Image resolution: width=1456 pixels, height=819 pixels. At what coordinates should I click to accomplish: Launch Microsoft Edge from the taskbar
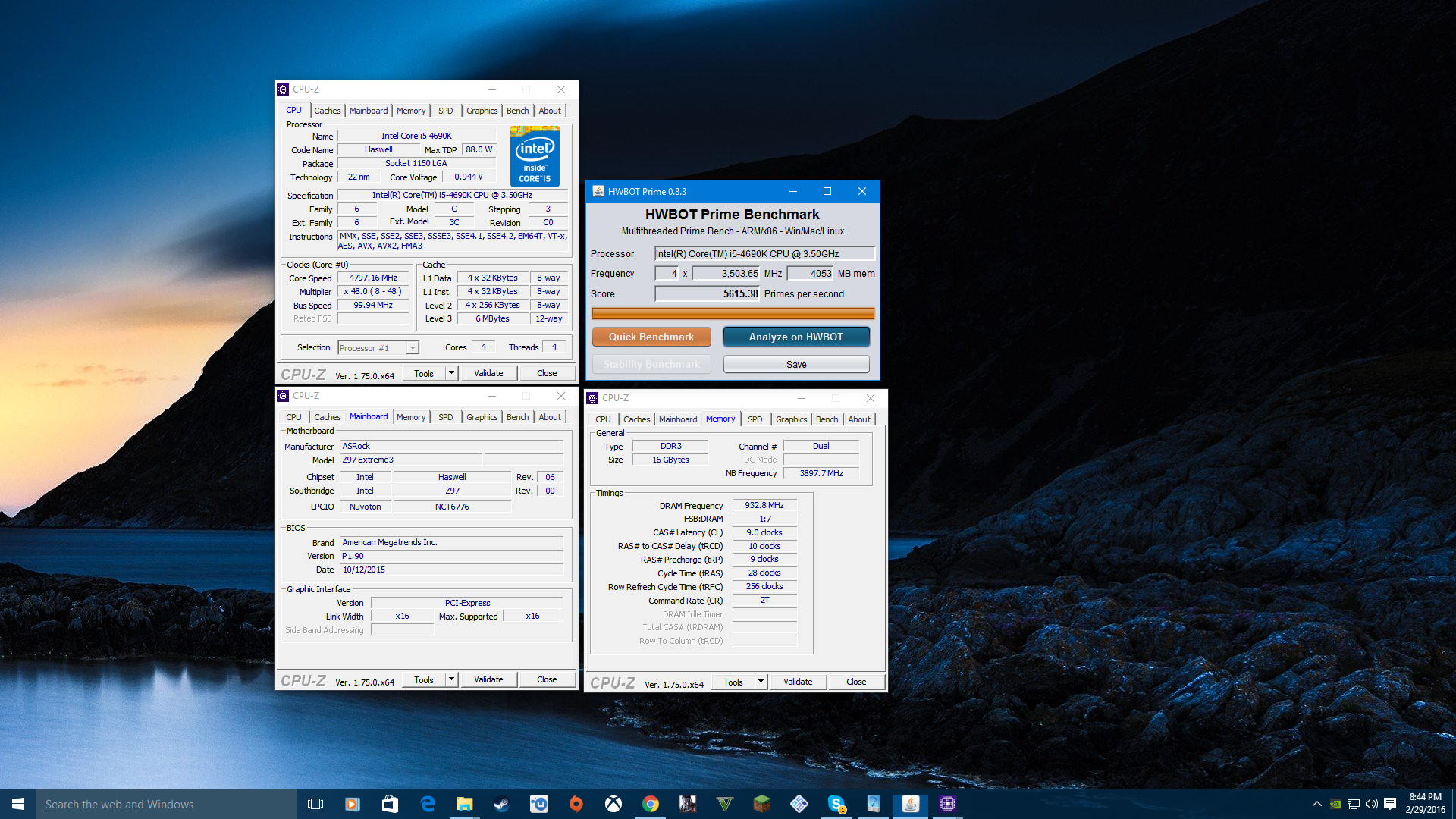coord(427,804)
